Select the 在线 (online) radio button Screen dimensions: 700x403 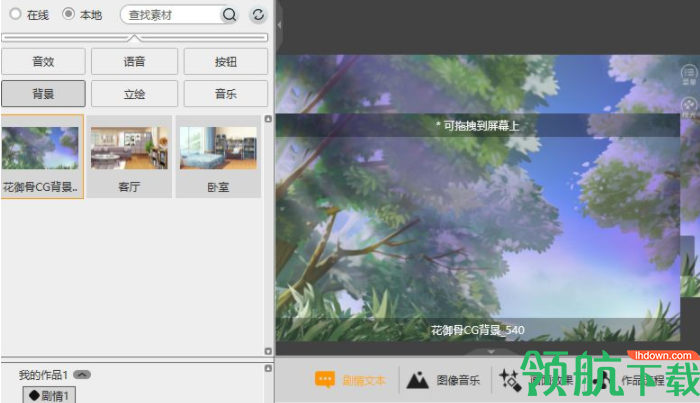coord(15,14)
